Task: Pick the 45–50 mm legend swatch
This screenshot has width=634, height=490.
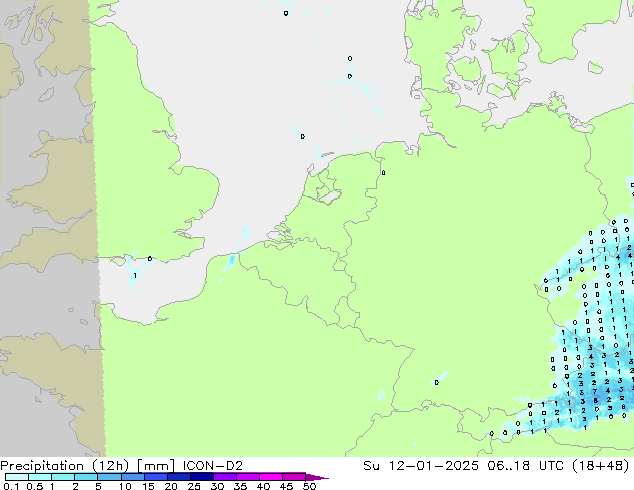Action: point(294,477)
